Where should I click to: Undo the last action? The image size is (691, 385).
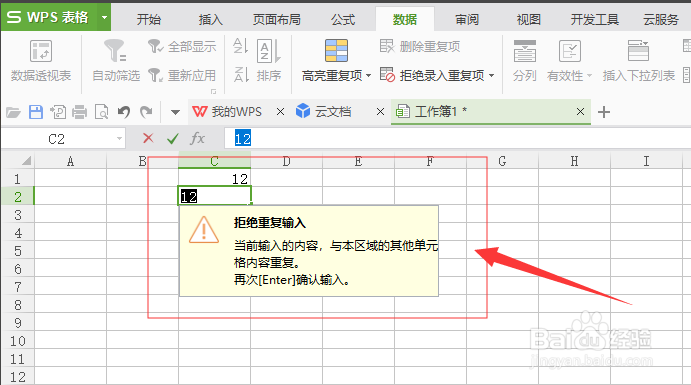[x=124, y=112]
